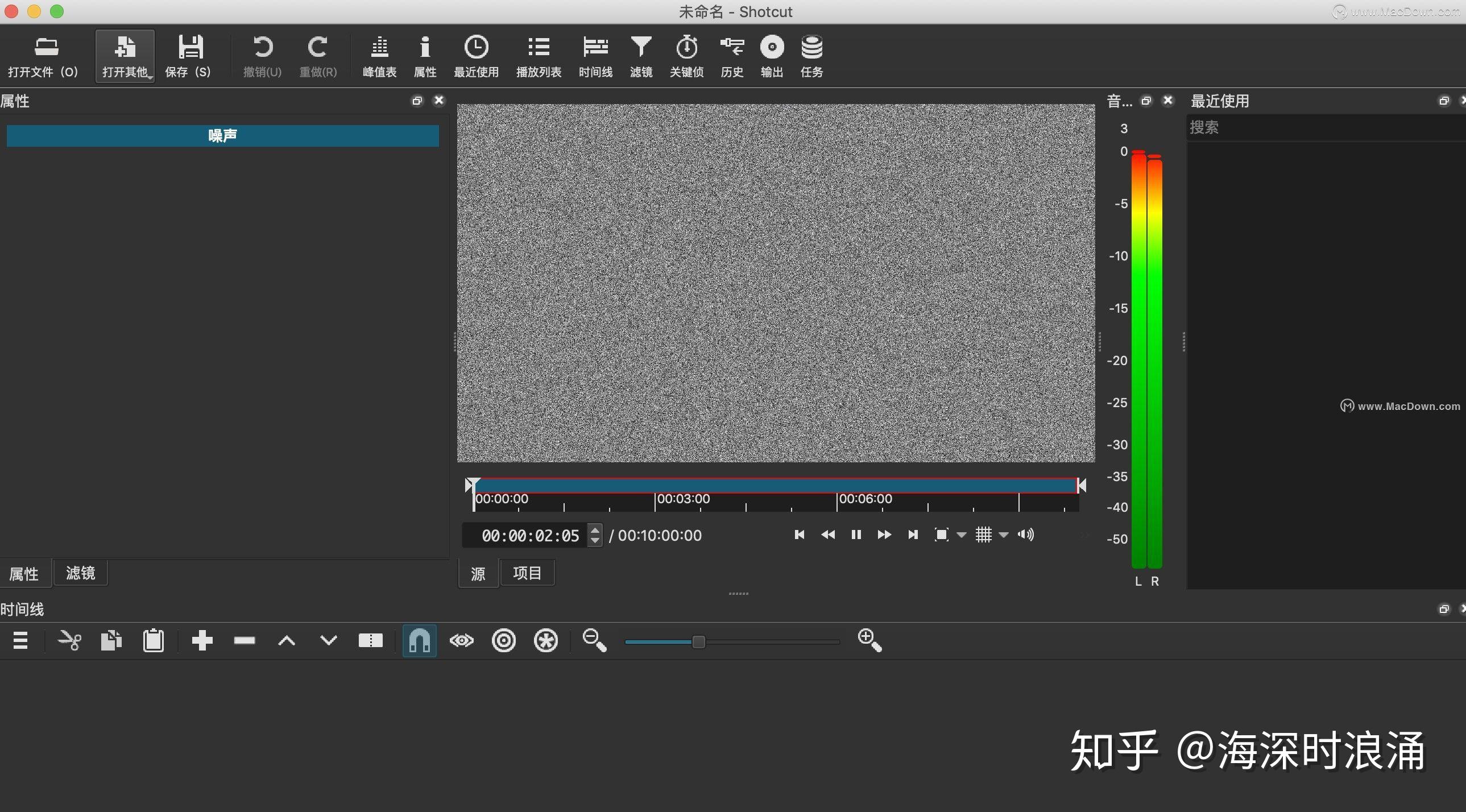Switch to the 滤镜 bottom tab

pyautogui.click(x=80, y=573)
